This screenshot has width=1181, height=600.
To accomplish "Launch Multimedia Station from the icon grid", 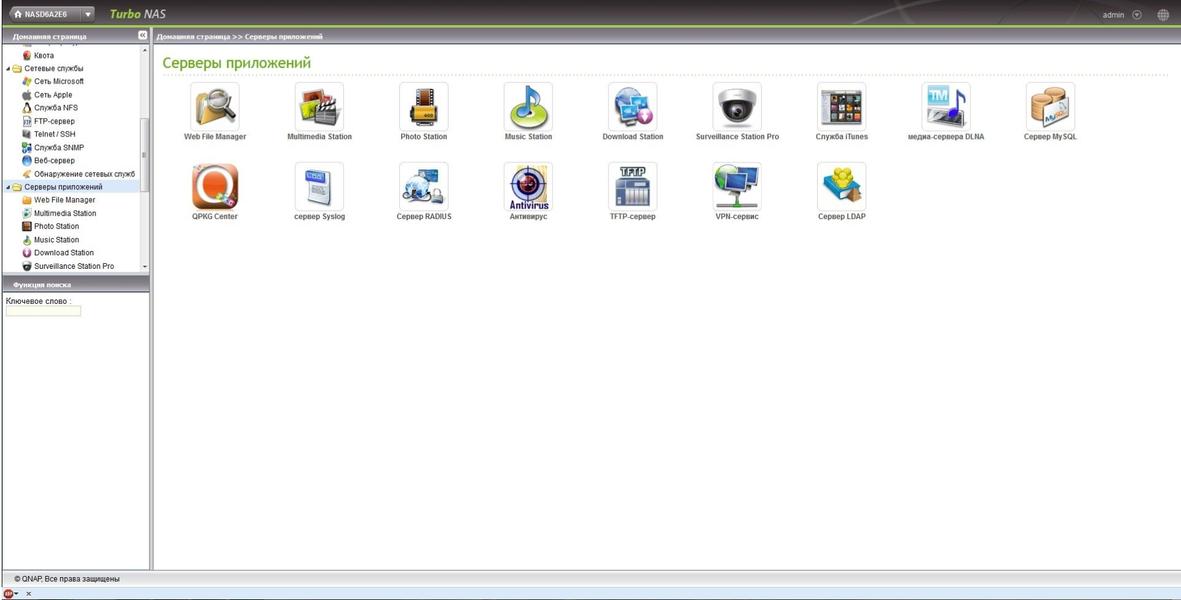I will click(x=319, y=106).
